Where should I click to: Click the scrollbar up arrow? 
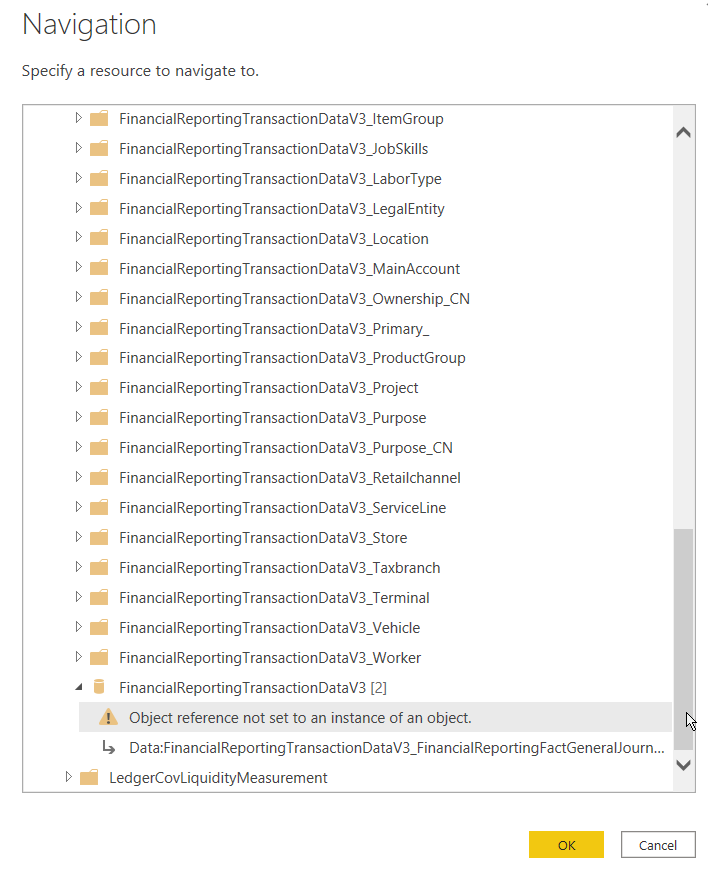(x=684, y=133)
